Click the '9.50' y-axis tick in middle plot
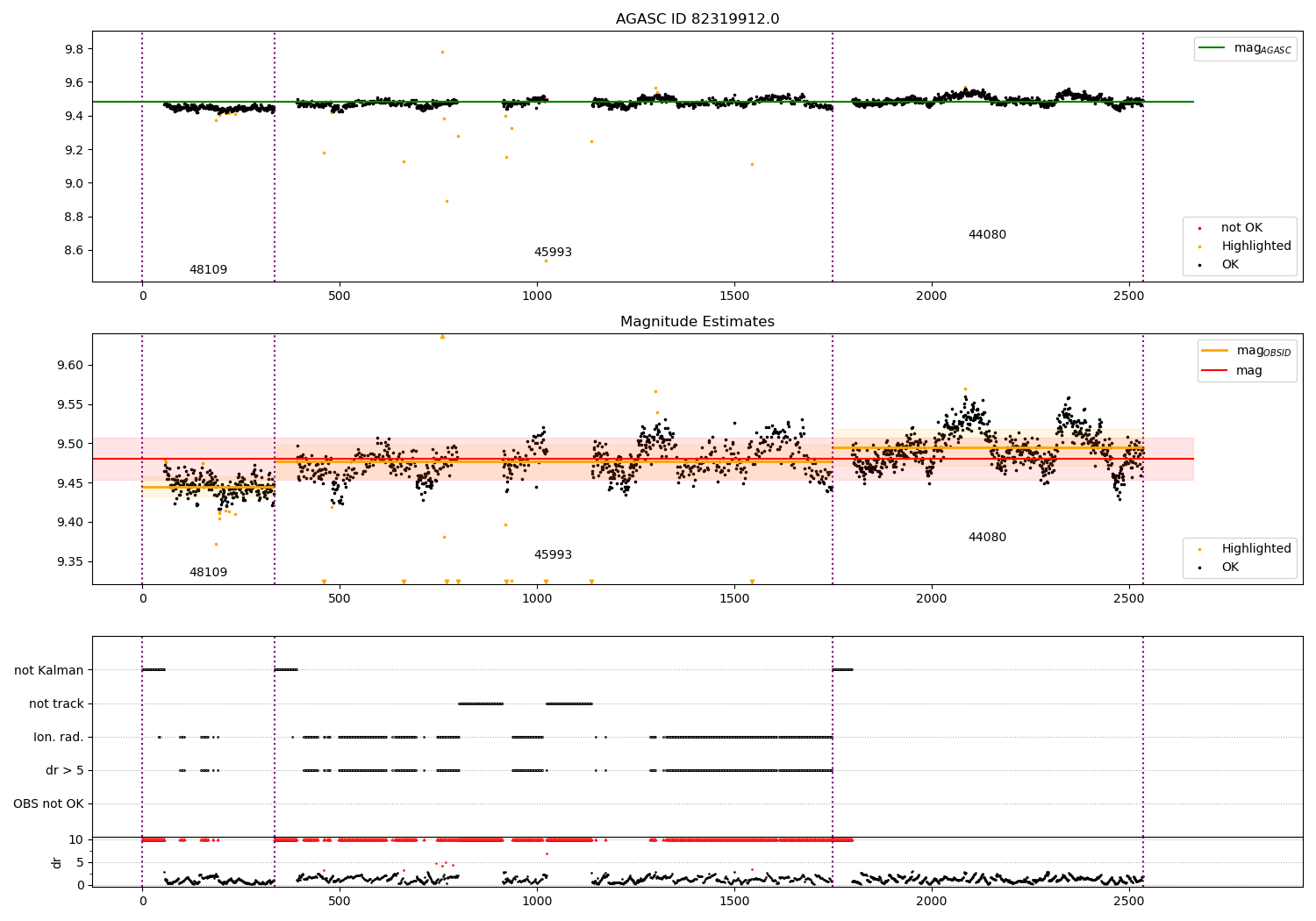 click(70, 445)
